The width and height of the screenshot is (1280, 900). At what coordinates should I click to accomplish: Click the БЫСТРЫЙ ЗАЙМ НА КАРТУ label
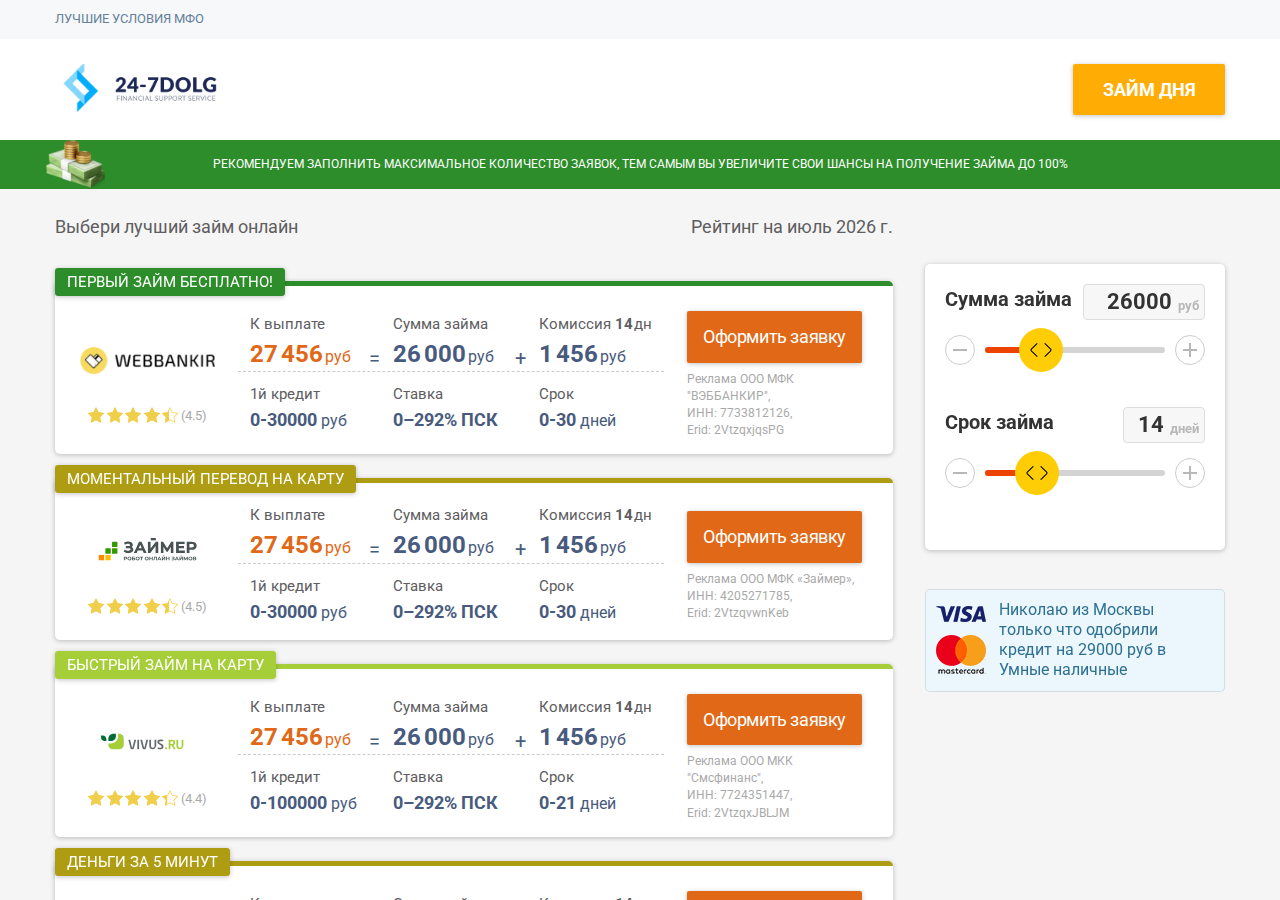tap(166, 665)
